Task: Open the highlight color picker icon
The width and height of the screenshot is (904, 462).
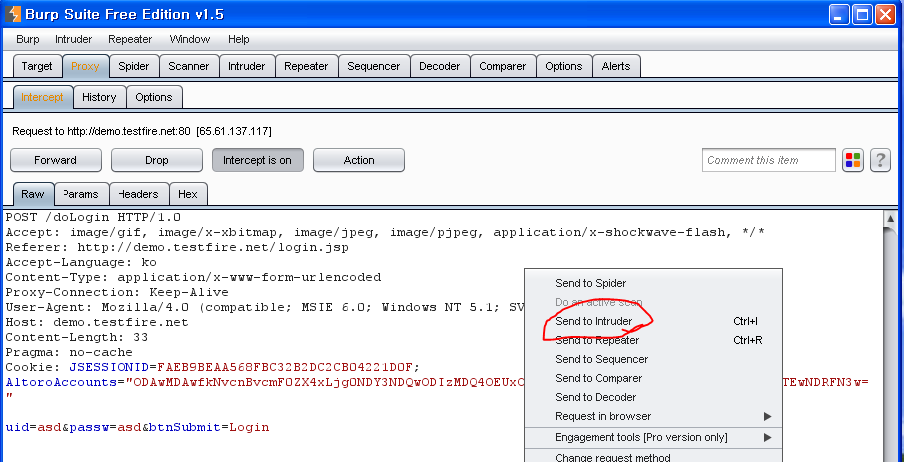Action: [853, 160]
